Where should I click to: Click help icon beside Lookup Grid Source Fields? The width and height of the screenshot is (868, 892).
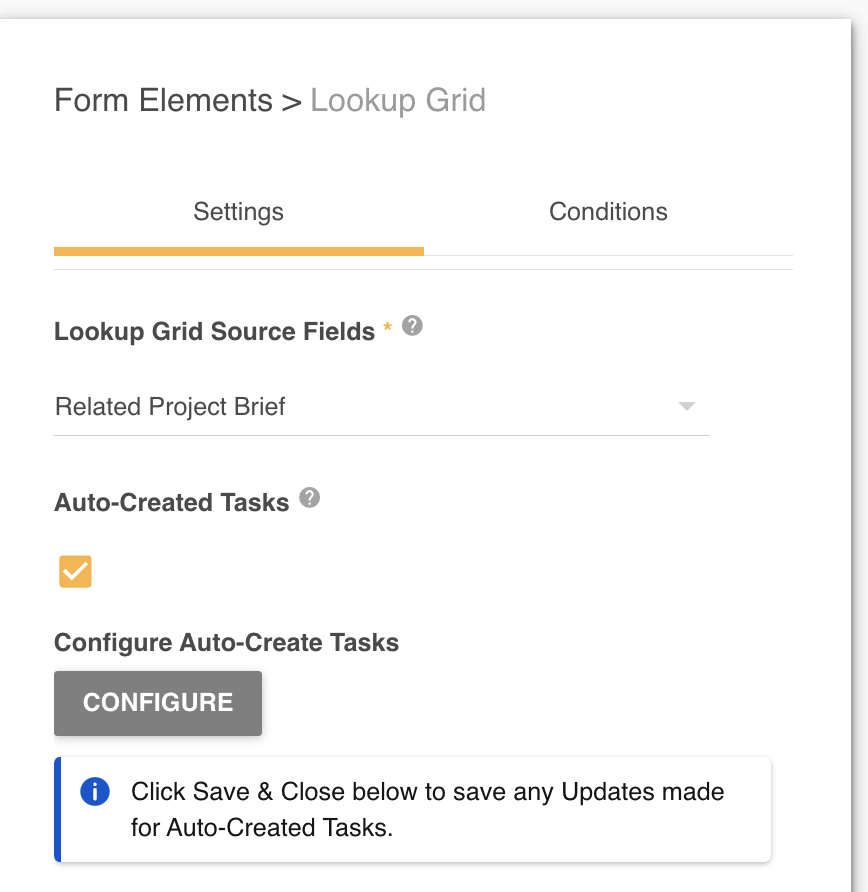point(412,326)
